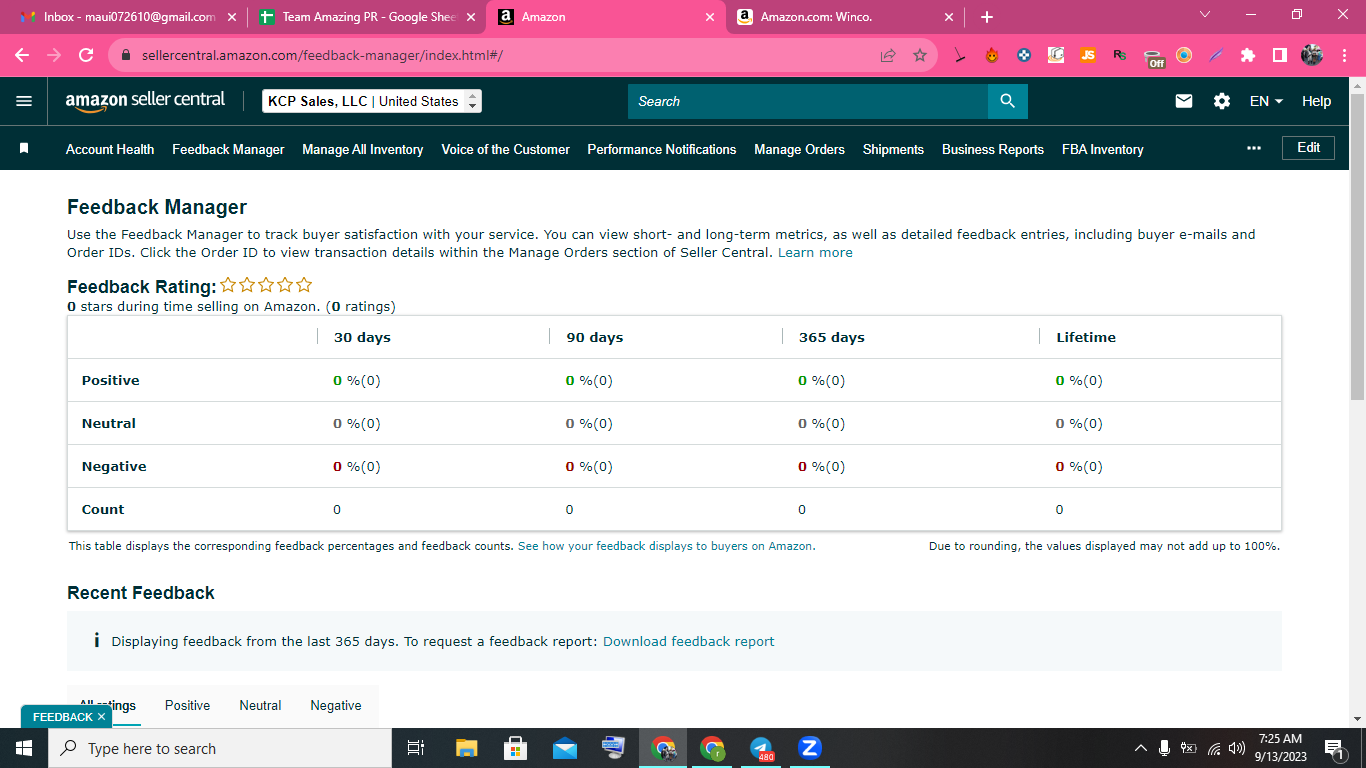Click the blue cross extension icon

pos(1024,56)
